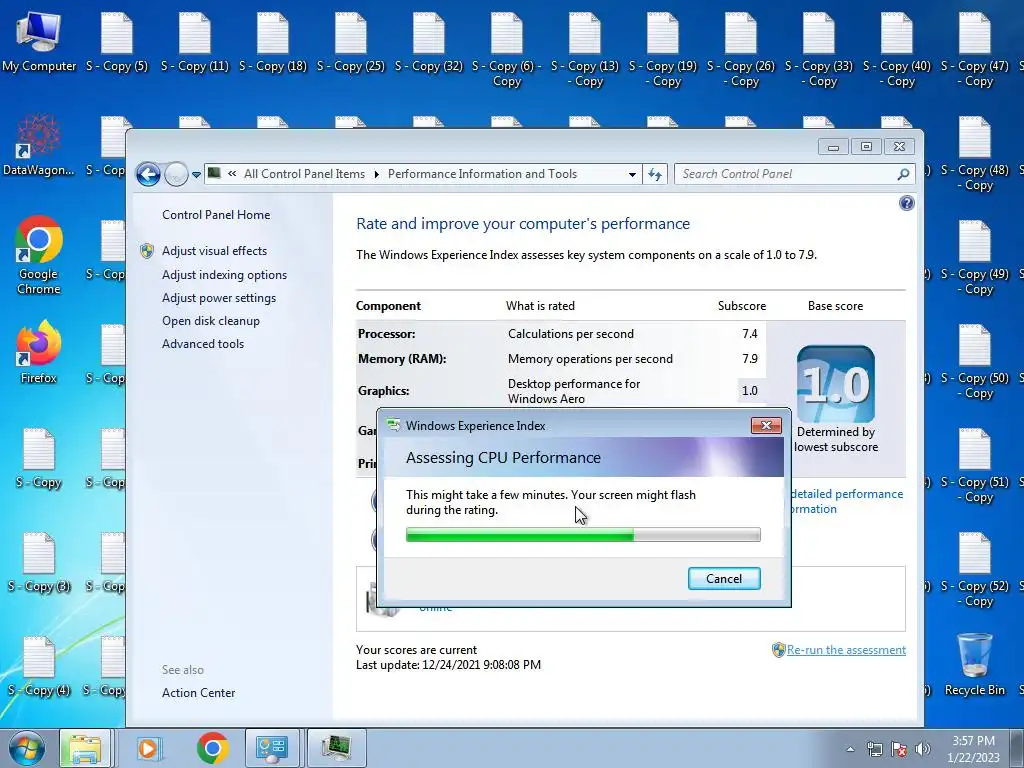Open the Recycle Bin icon

974,665
